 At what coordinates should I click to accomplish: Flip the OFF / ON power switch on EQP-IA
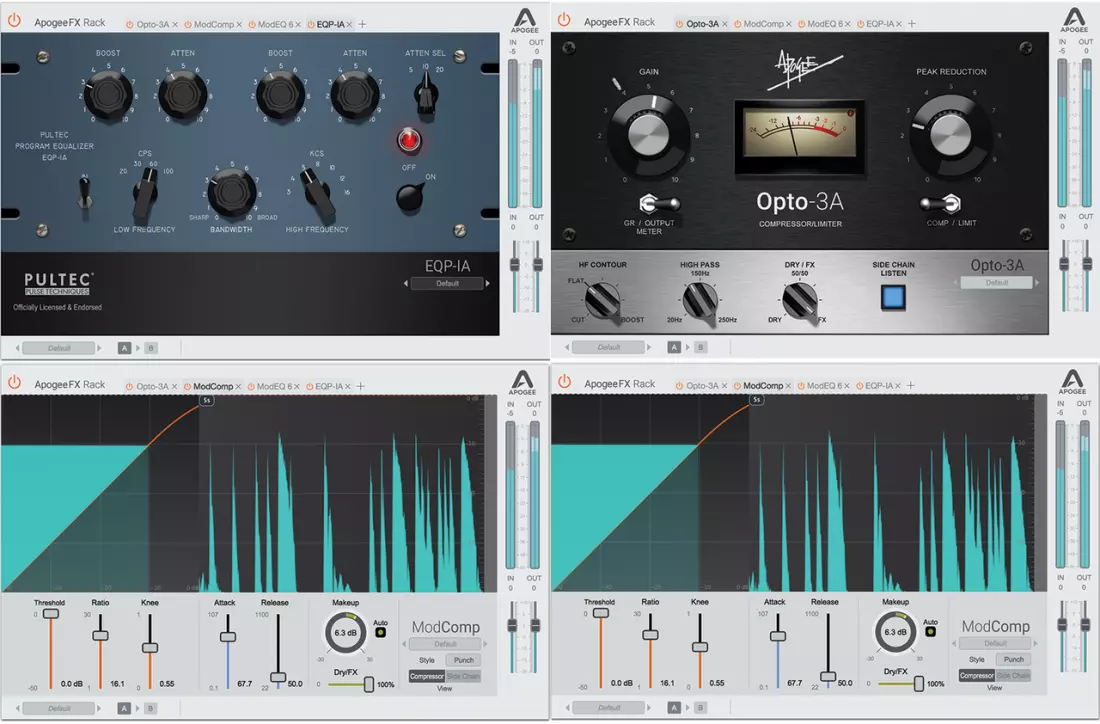pos(410,196)
